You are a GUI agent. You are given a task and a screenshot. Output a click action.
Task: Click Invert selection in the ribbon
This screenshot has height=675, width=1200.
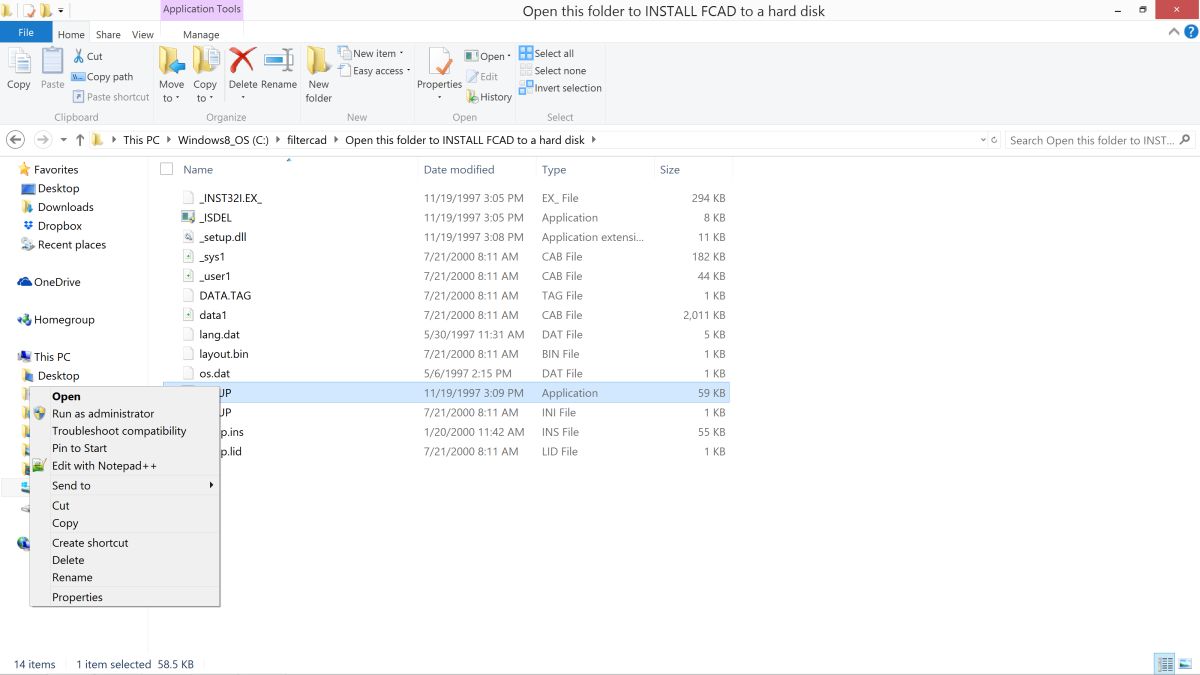(560, 88)
